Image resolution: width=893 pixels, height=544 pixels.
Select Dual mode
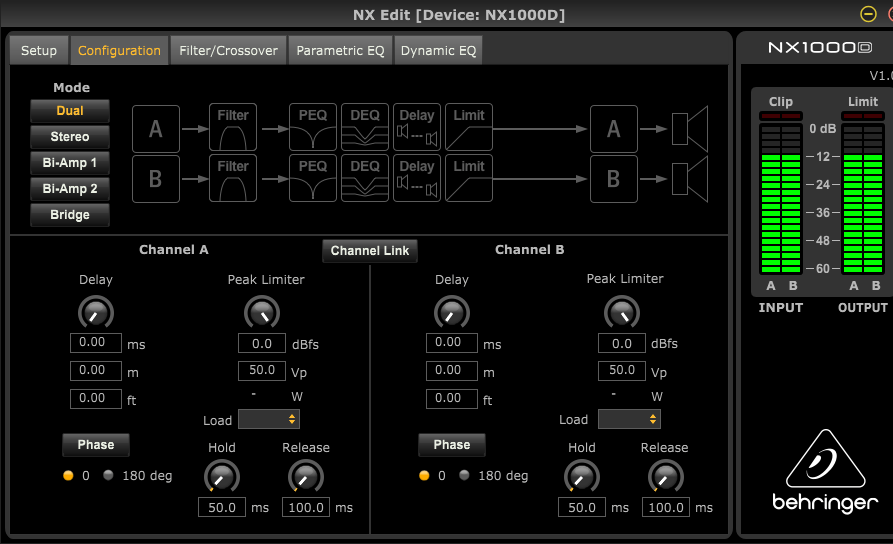[x=70, y=111]
